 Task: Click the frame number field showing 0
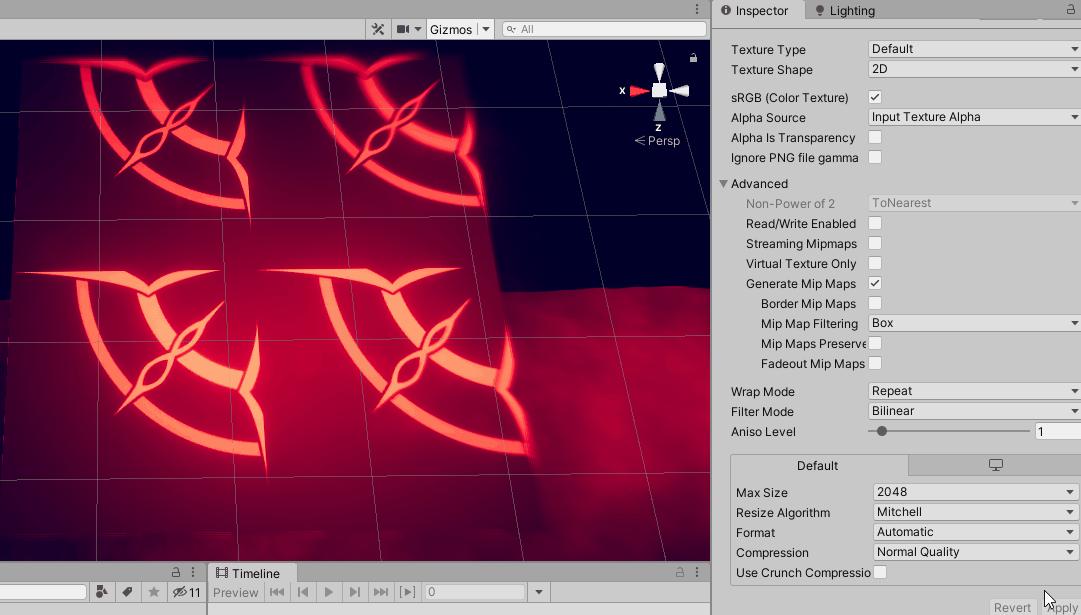tap(475, 591)
